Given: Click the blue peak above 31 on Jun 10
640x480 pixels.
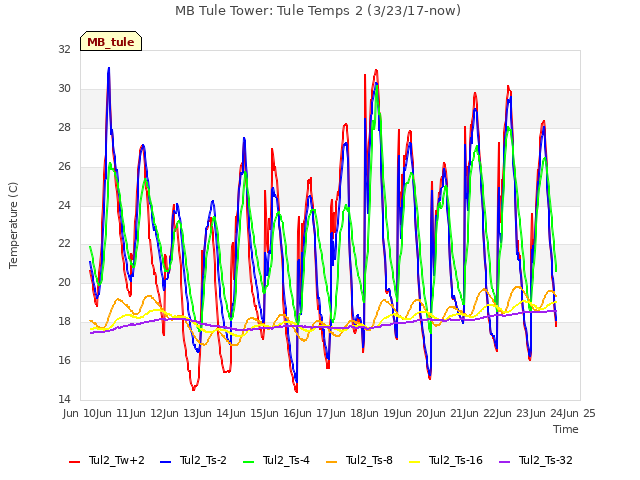Looking at the screenshot, I should coord(109,69).
